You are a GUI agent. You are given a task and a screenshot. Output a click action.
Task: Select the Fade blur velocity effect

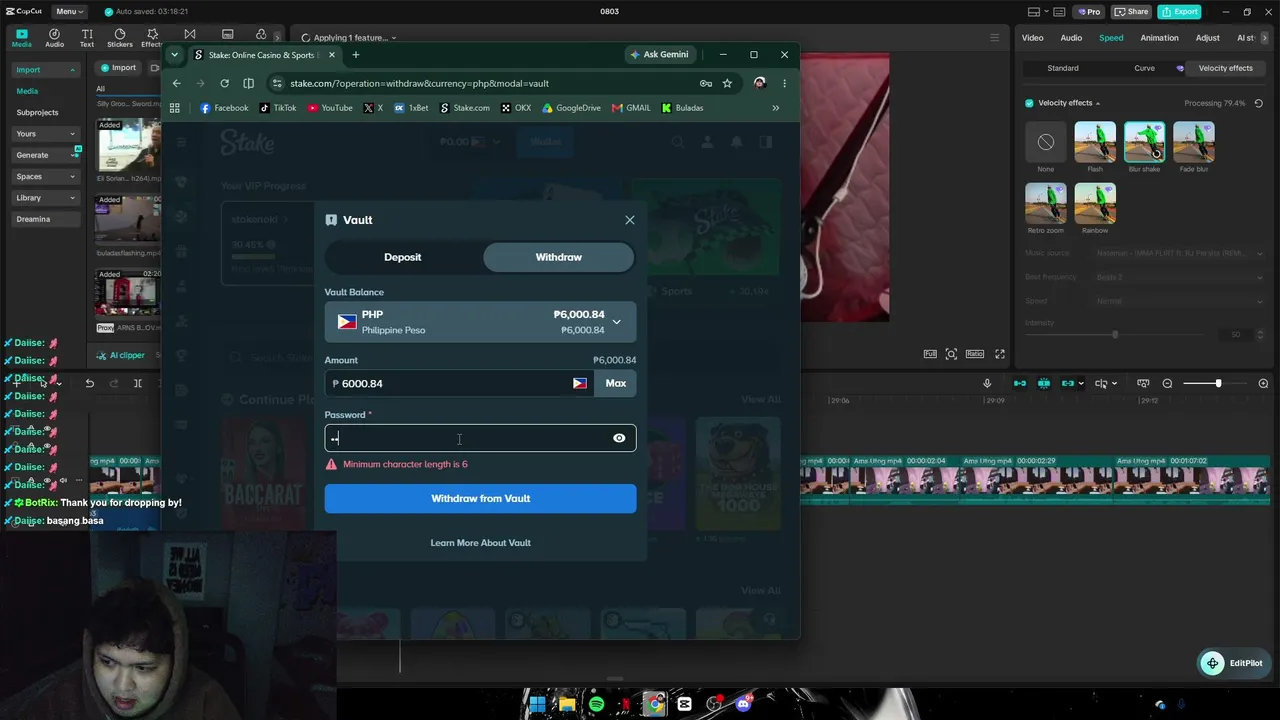(x=1194, y=142)
